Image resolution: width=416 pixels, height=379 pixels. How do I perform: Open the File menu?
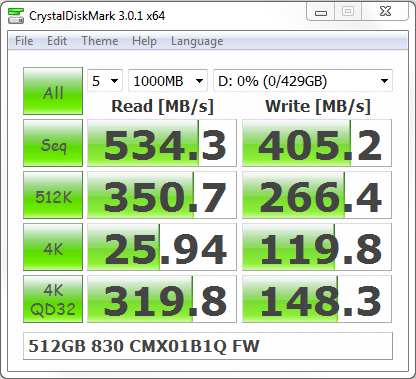coord(24,41)
